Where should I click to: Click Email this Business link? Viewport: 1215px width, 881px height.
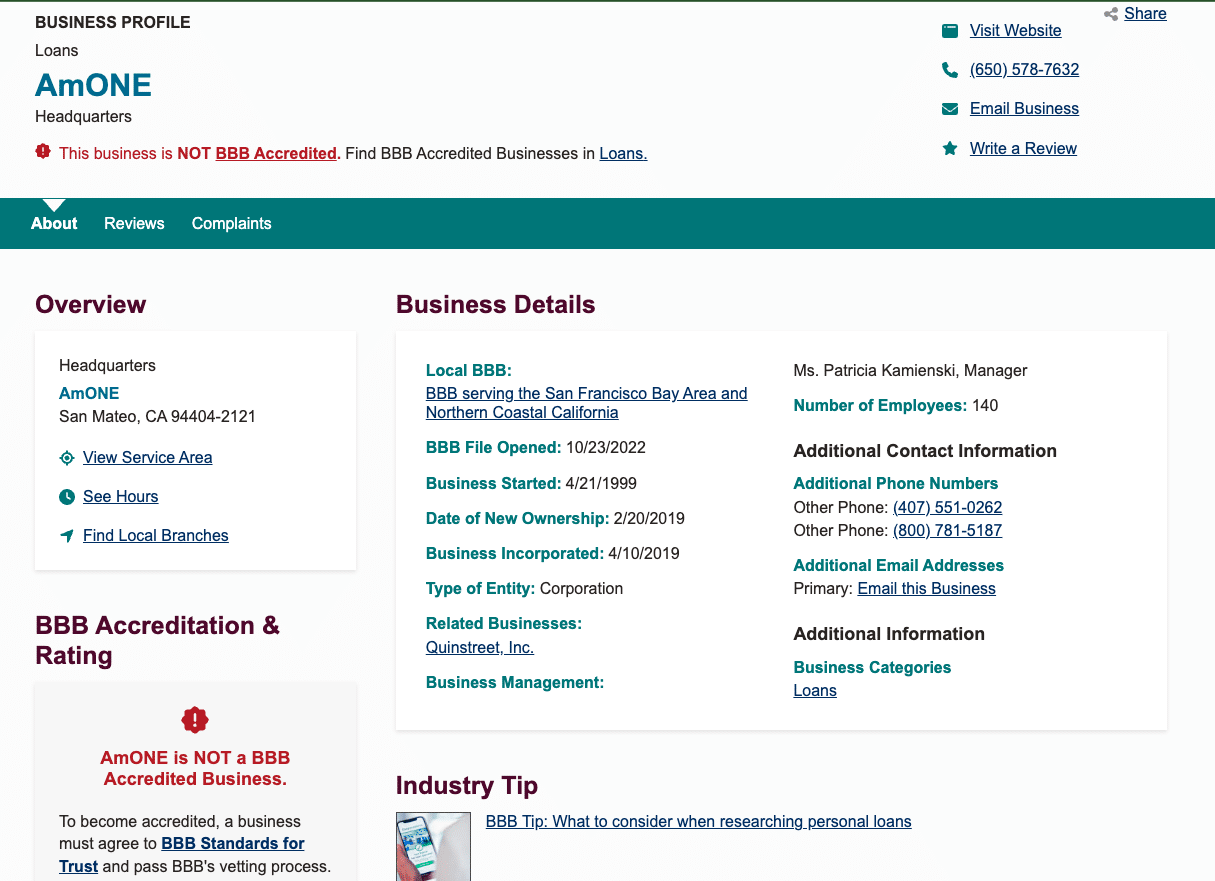[x=926, y=588]
